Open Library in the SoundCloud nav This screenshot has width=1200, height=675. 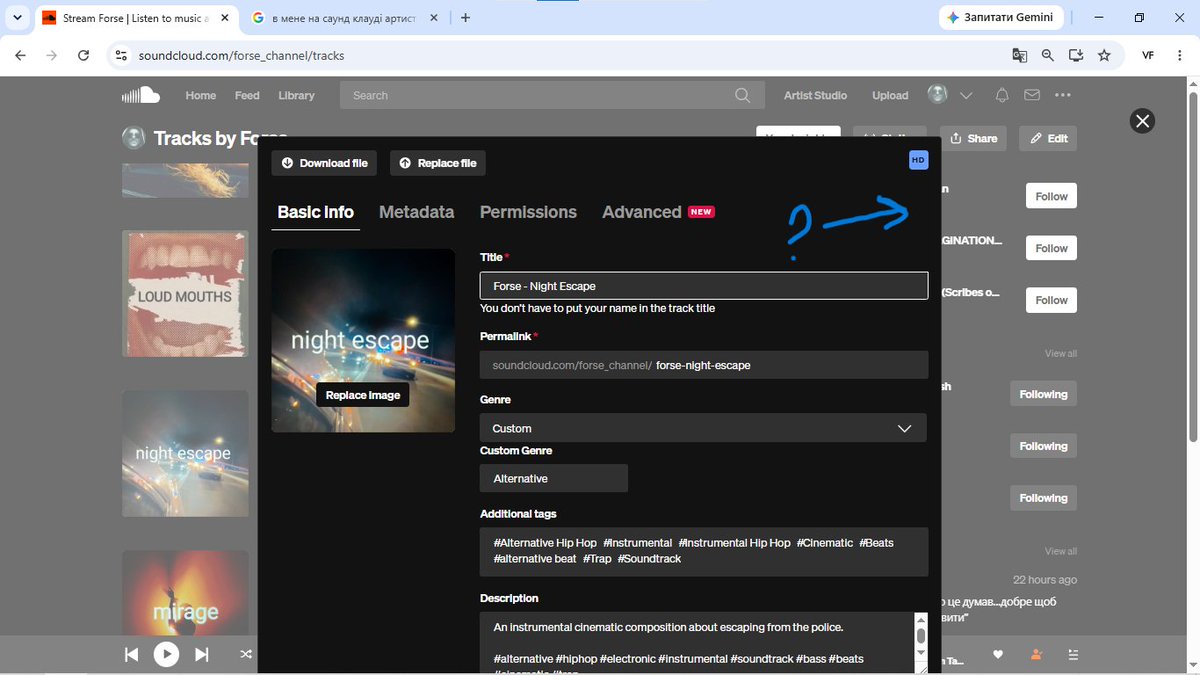296,95
